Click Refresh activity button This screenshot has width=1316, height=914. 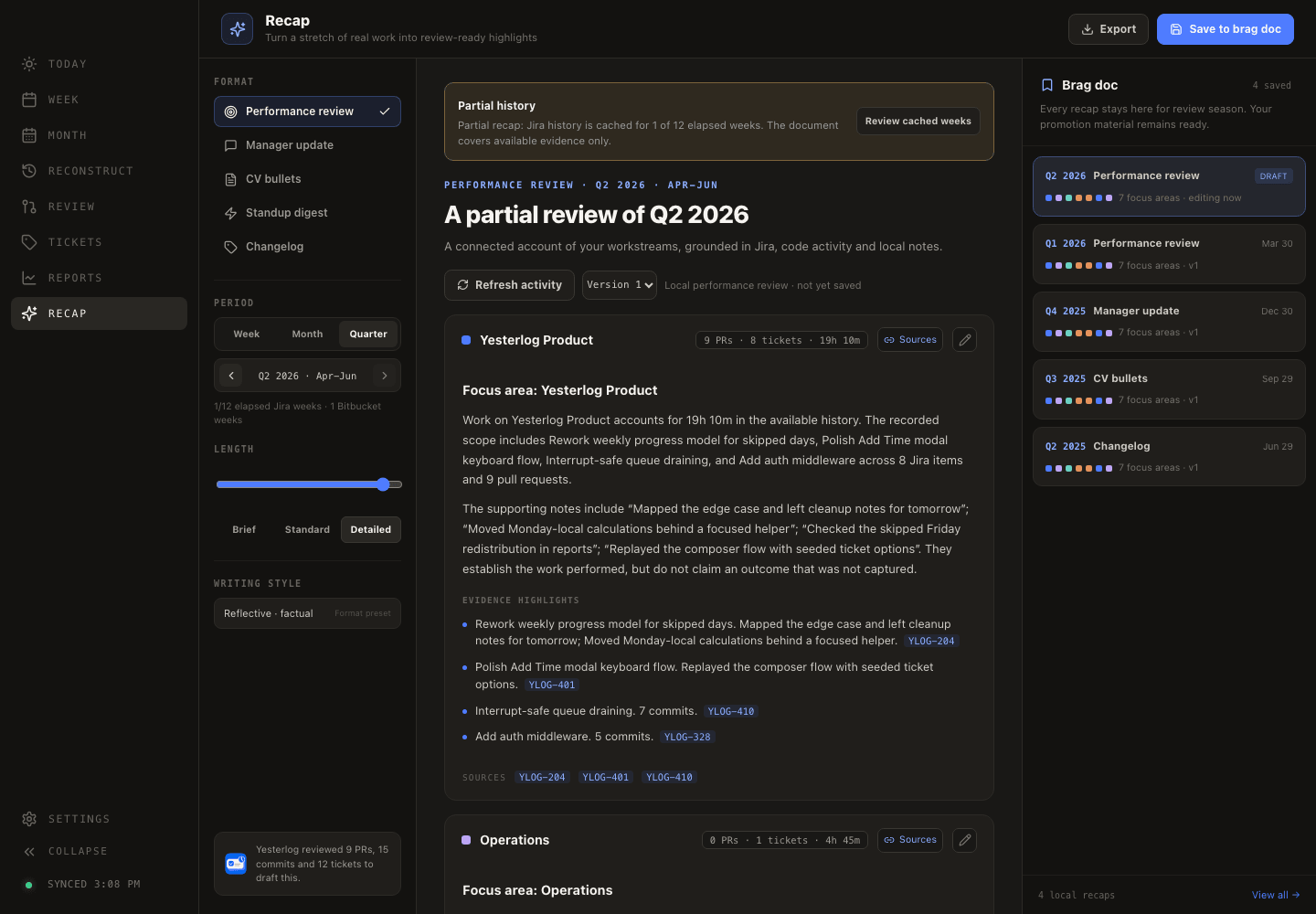point(509,285)
